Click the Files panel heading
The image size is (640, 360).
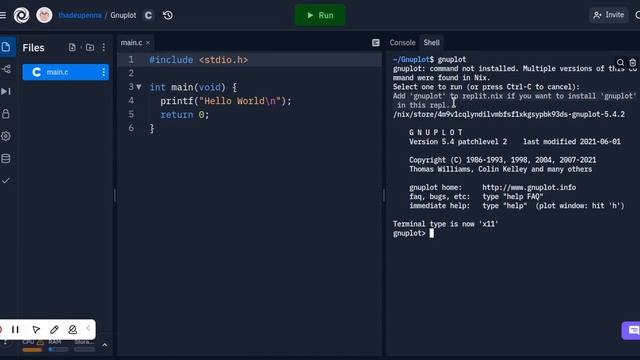coord(33,48)
